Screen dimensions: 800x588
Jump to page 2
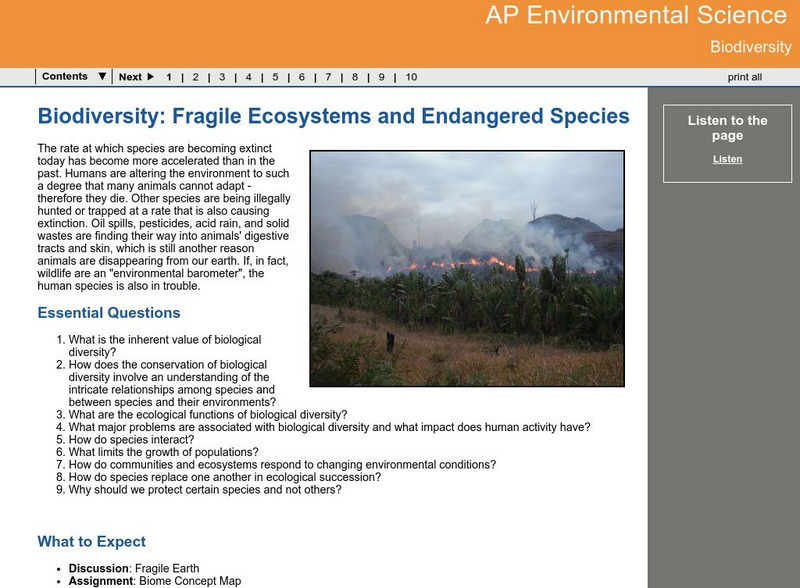click(195, 77)
